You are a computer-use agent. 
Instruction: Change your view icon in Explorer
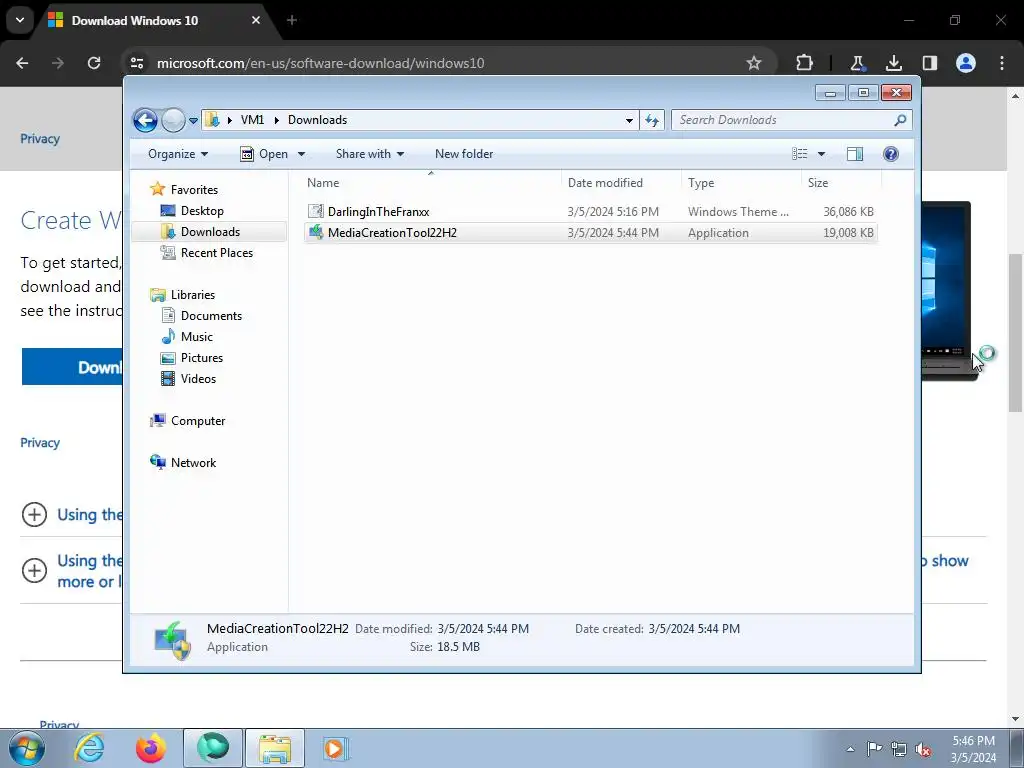(799, 153)
